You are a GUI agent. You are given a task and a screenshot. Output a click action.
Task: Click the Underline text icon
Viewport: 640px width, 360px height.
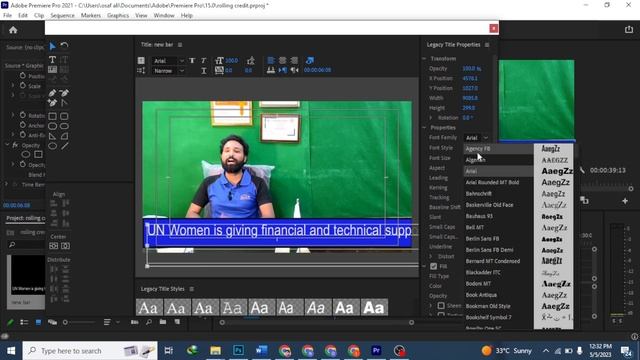click(x=203, y=71)
